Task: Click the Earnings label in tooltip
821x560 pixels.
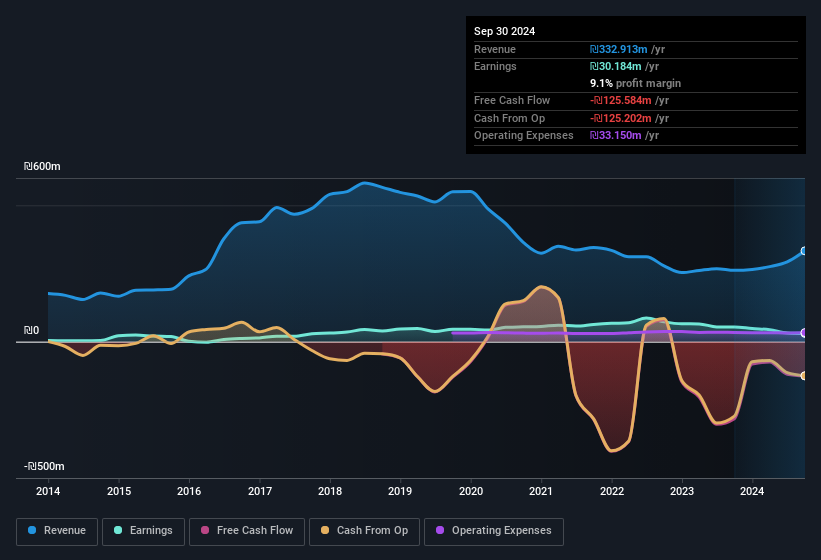Action: pos(495,66)
